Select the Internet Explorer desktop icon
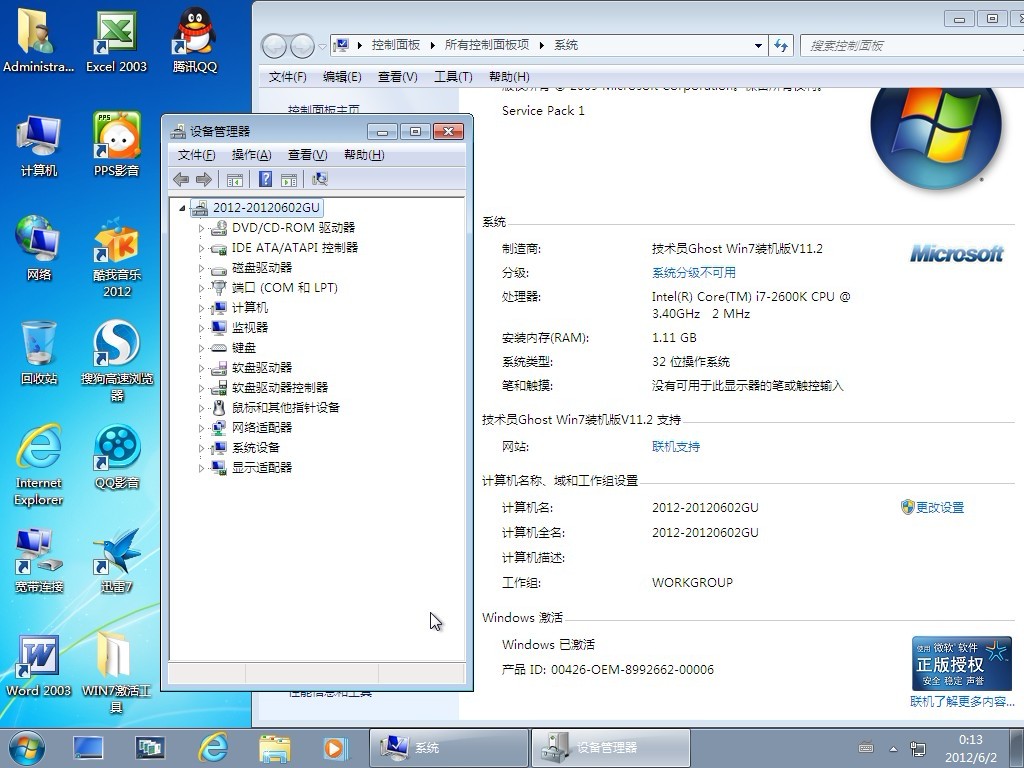The image size is (1024, 768). coord(39,465)
